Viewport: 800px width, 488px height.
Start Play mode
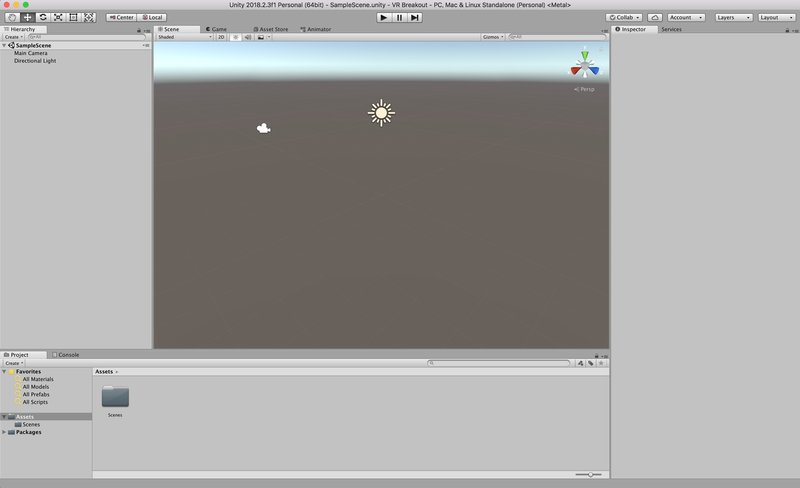coord(384,17)
